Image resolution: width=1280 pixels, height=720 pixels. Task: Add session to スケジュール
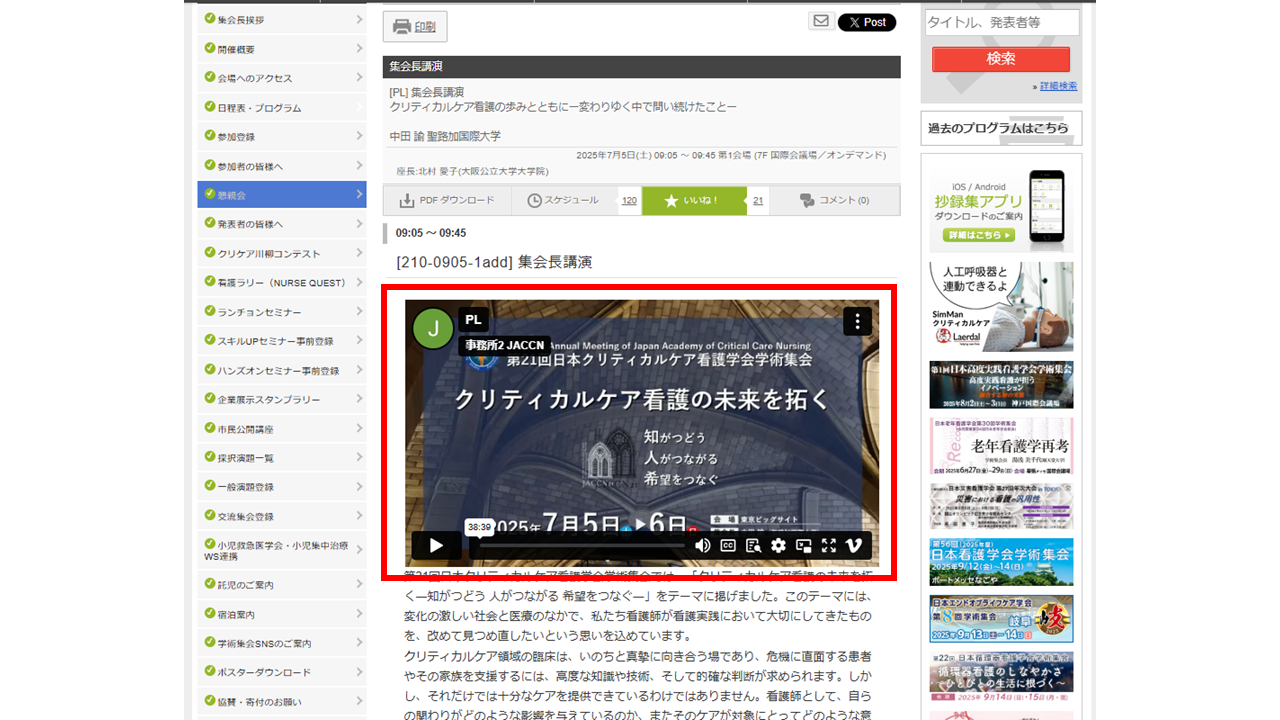pos(564,200)
